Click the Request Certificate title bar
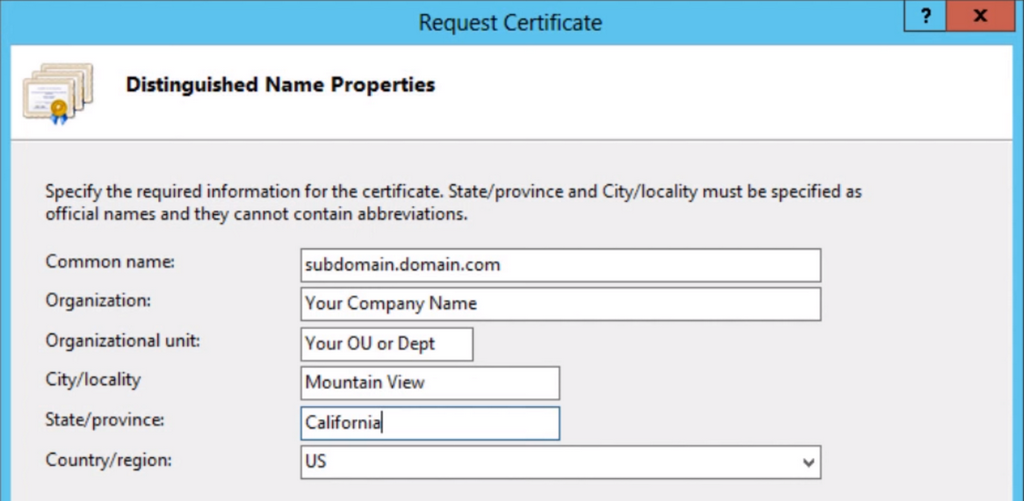This screenshot has width=1024, height=501. (x=510, y=21)
